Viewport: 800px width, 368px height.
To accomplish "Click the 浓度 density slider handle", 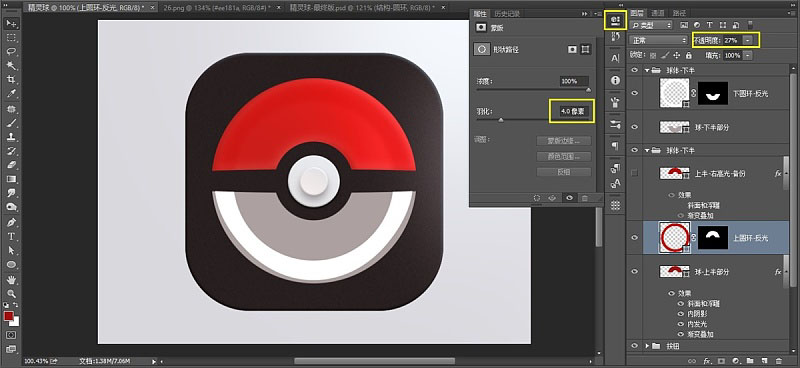I will click(588, 89).
